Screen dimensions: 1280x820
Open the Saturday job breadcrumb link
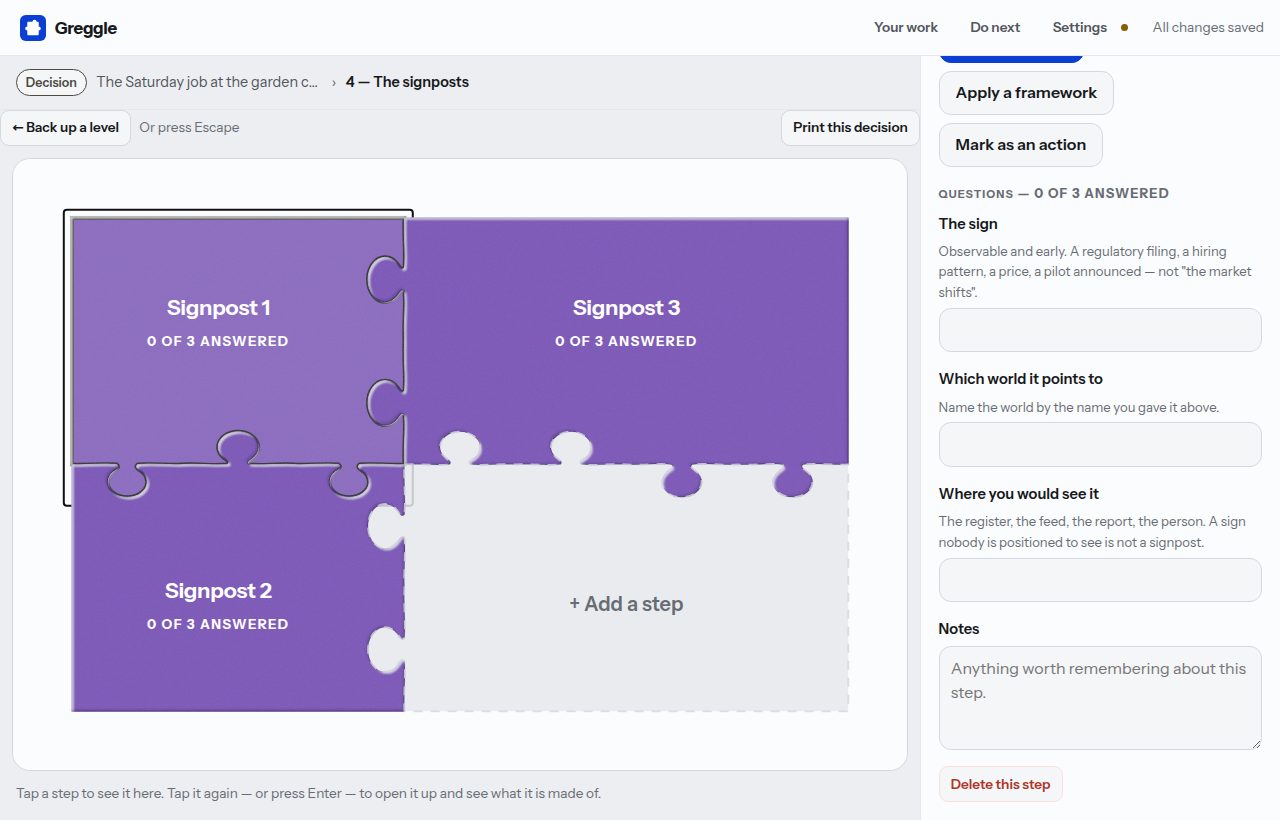(209, 82)
